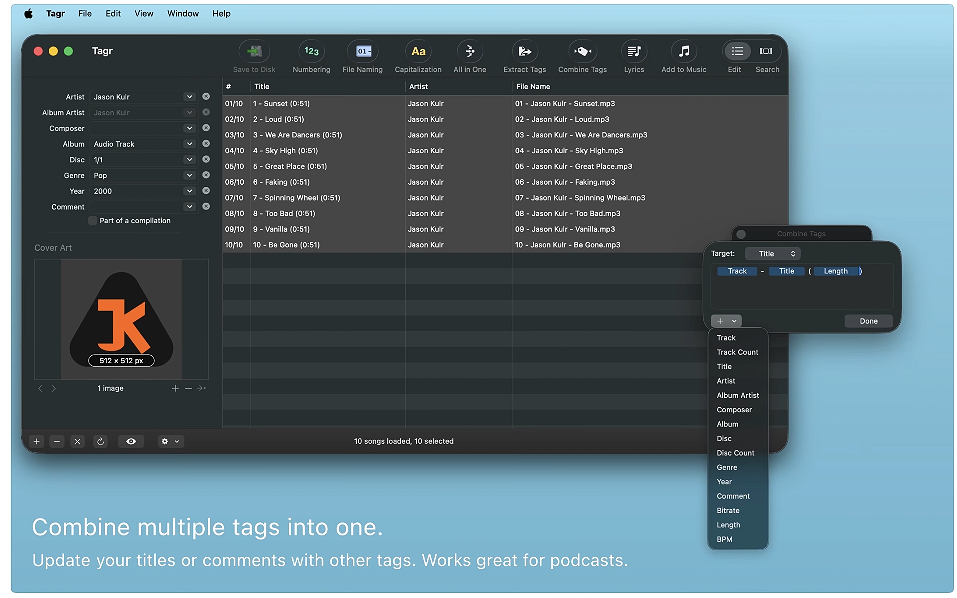
Task: Toggle the eye preview button
Action: point(131,441)
